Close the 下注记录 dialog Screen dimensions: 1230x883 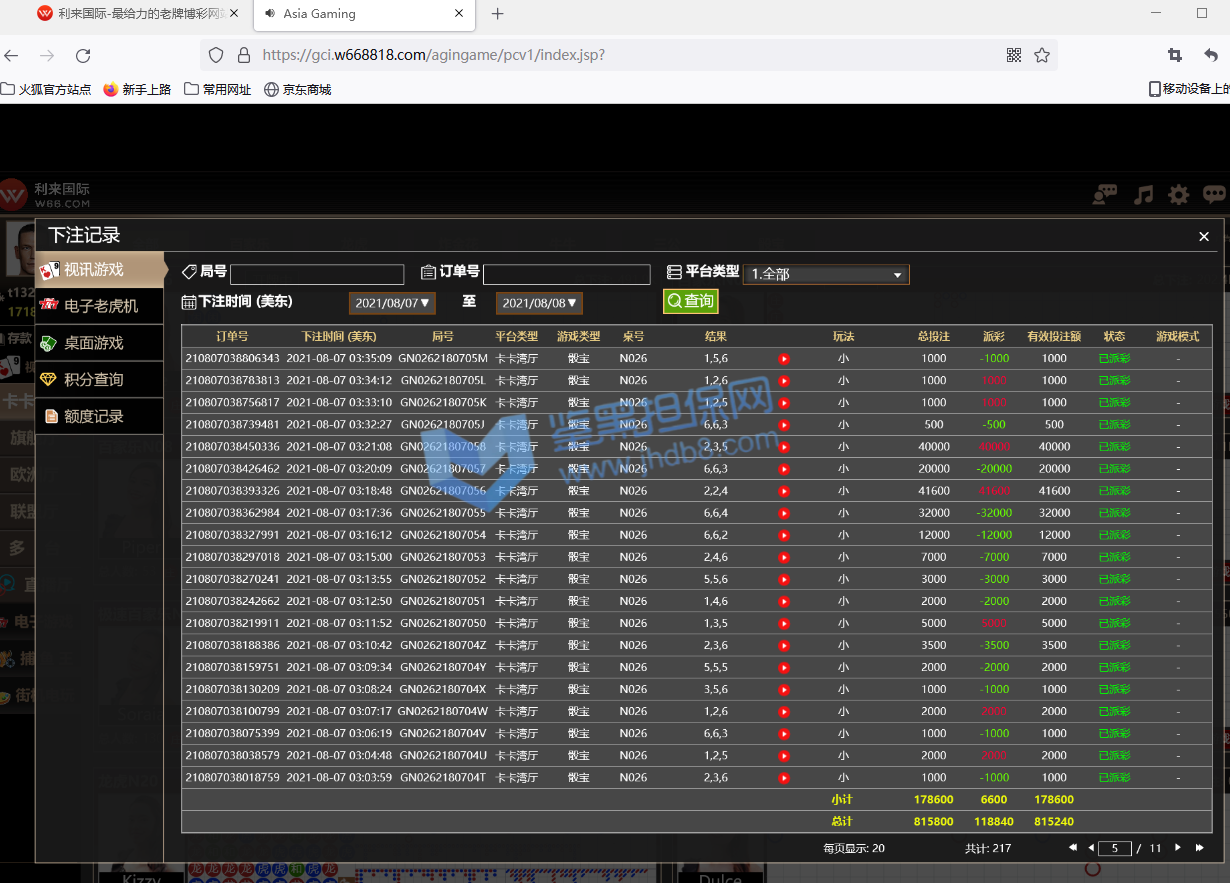click(x=1204, y=237)
